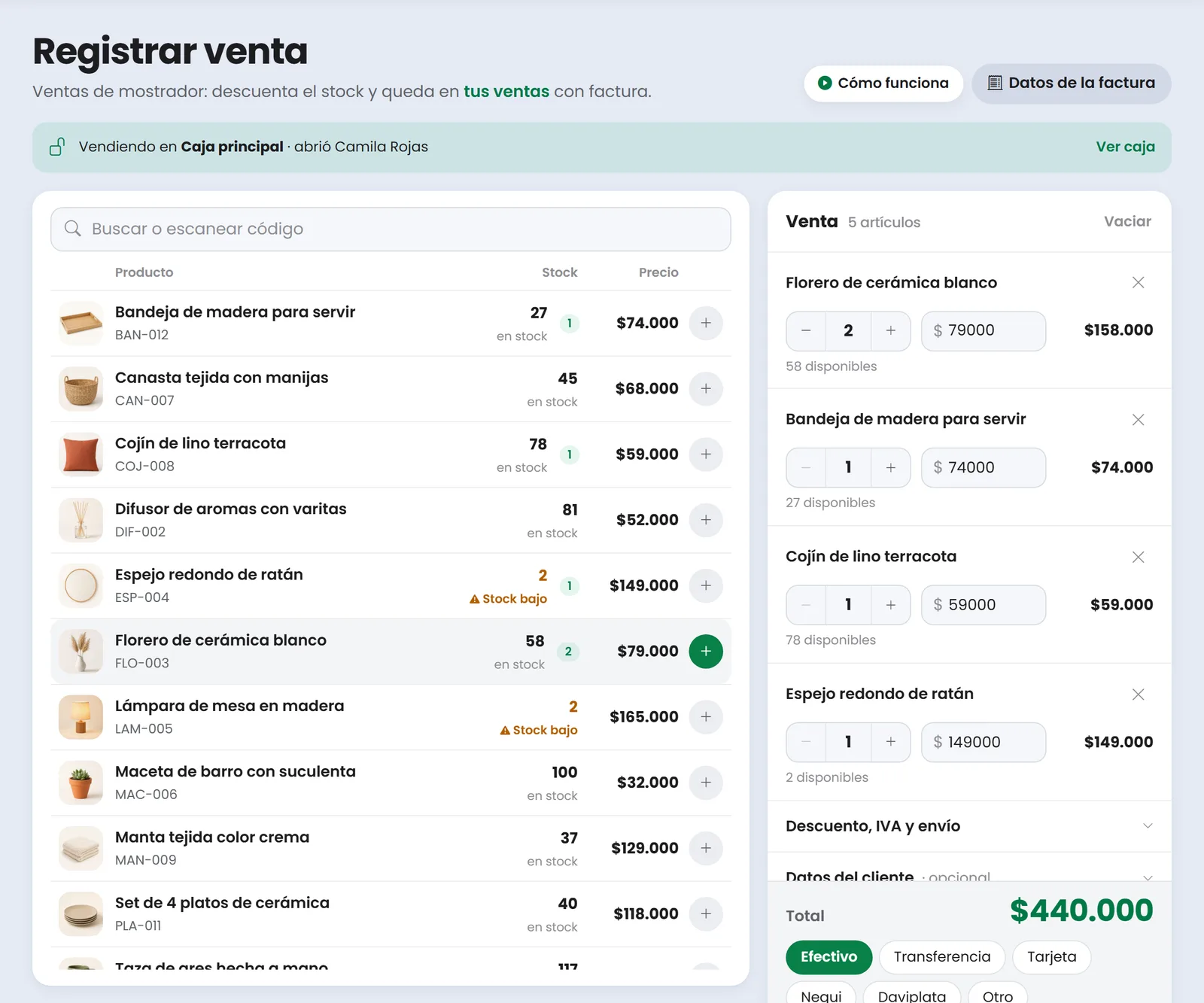Add Difusor de aromas con varitas

tap(706, 520)
